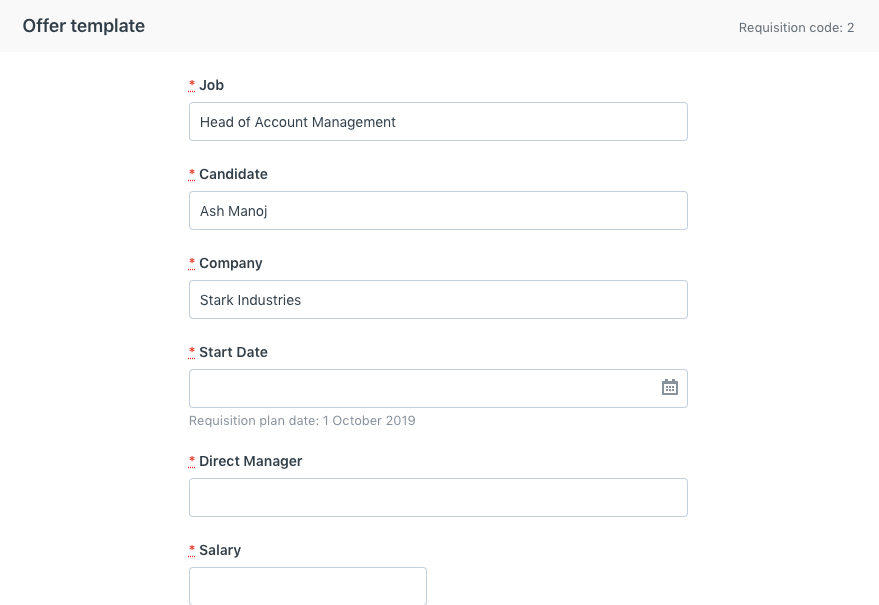
Task: Click the Job input field showing Head of Account Management
Action: [438, 121]
